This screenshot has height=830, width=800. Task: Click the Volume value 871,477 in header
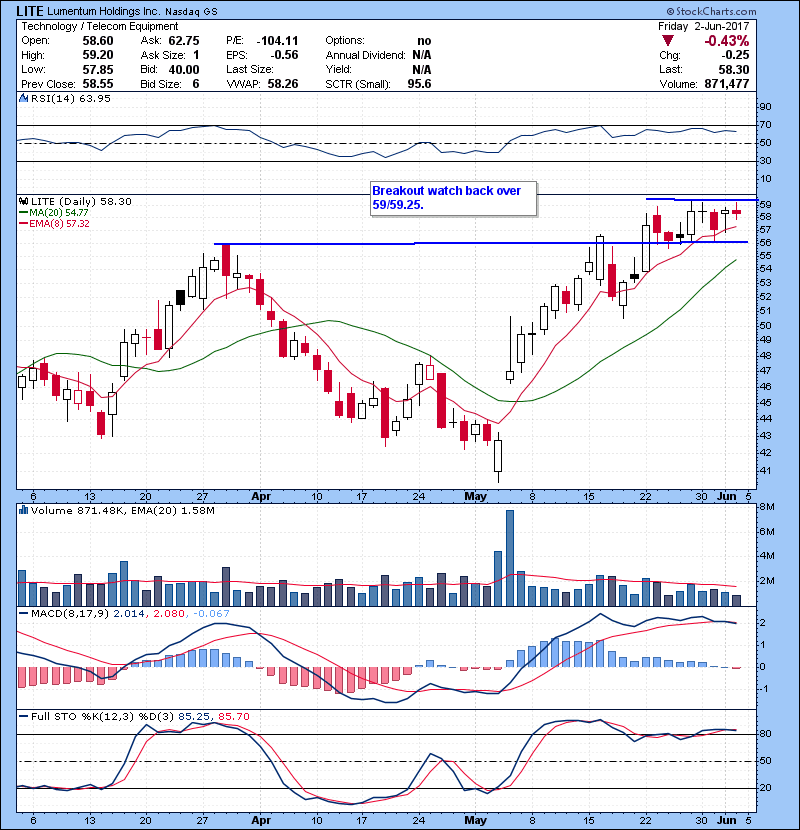coord(726,84)
